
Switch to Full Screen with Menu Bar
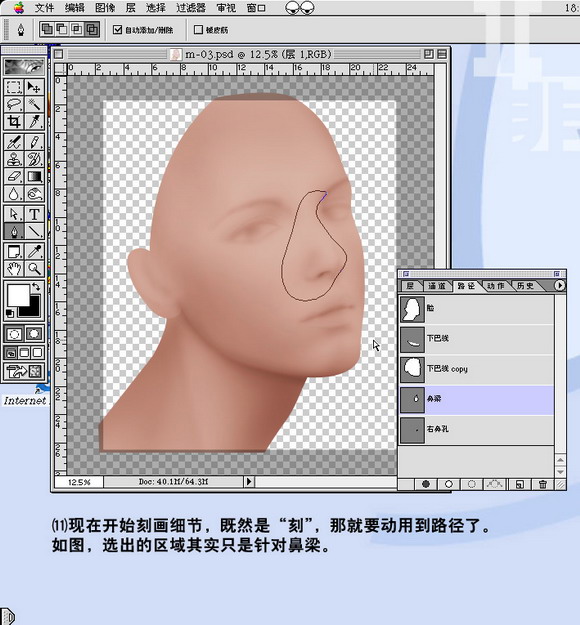pos(24,352)
